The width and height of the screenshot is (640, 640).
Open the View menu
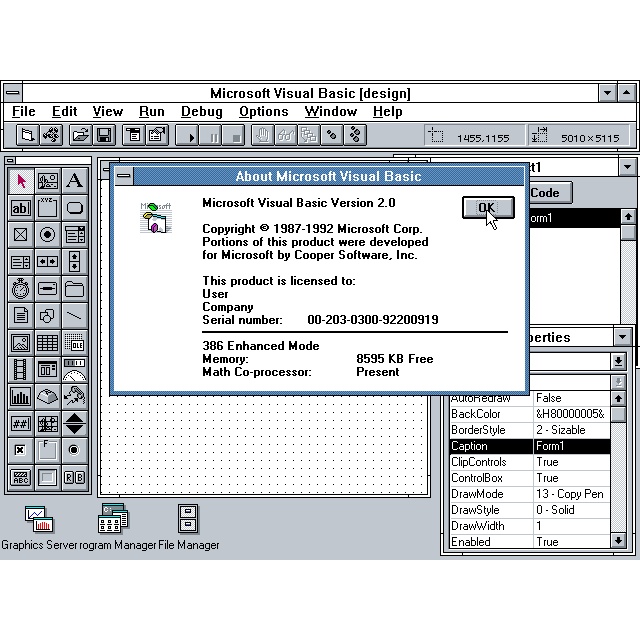pos(108,111)
